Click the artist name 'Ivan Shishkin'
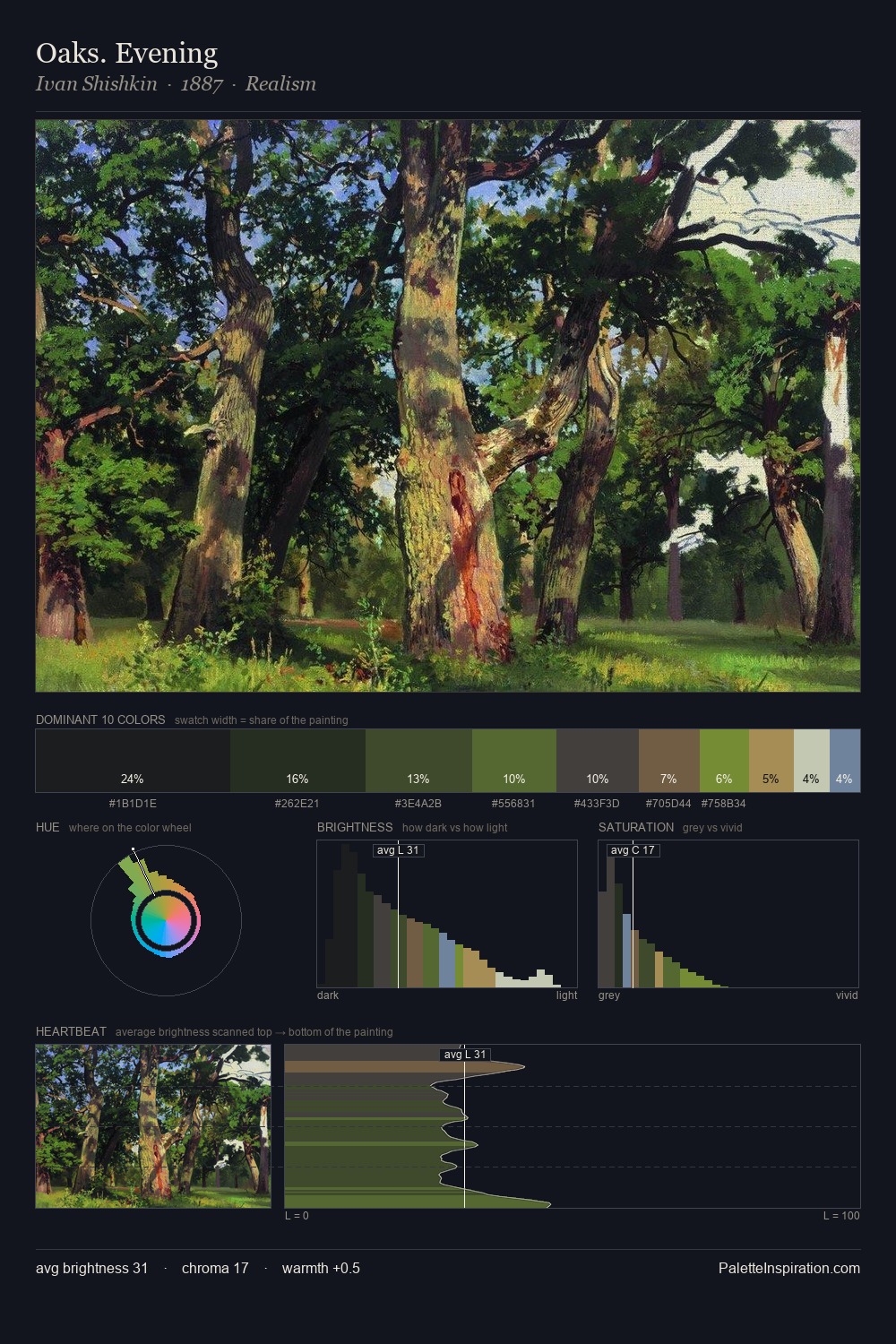896x1344 pixels. (96, 84)
